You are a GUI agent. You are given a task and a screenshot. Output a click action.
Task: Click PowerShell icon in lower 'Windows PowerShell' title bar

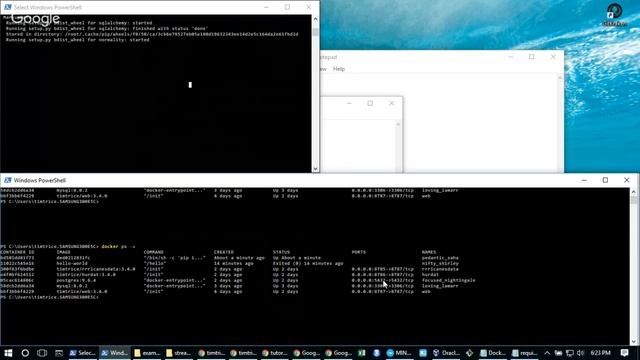[x=7, y=180]
